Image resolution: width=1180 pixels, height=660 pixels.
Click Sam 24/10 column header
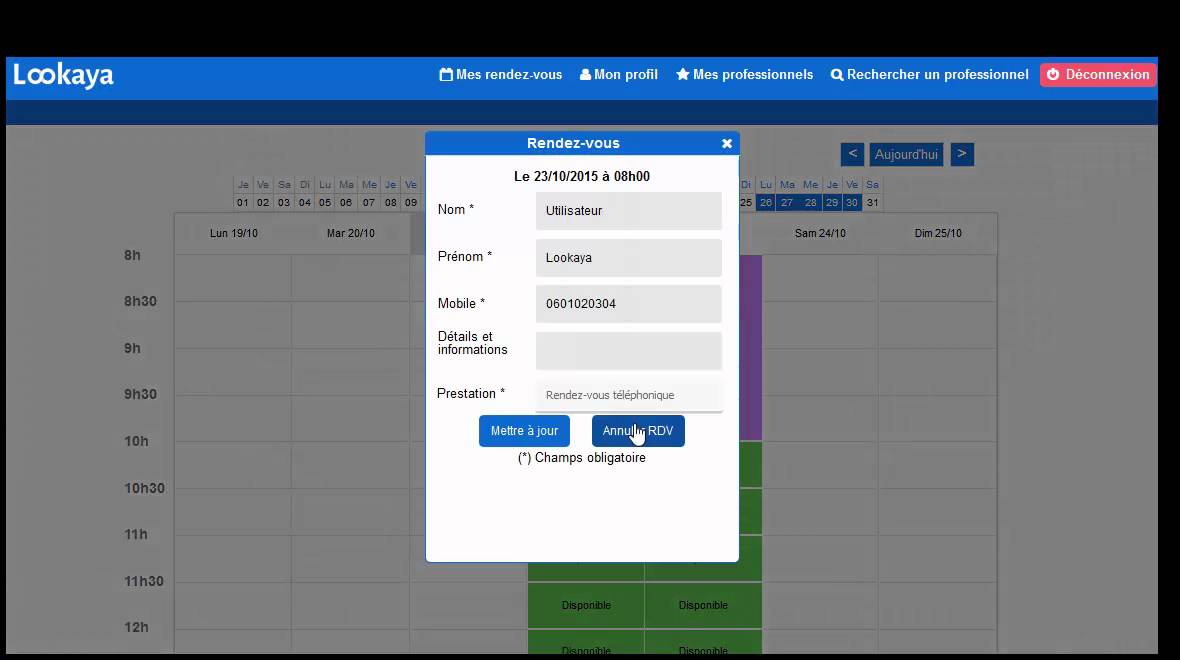coord(820,233)
